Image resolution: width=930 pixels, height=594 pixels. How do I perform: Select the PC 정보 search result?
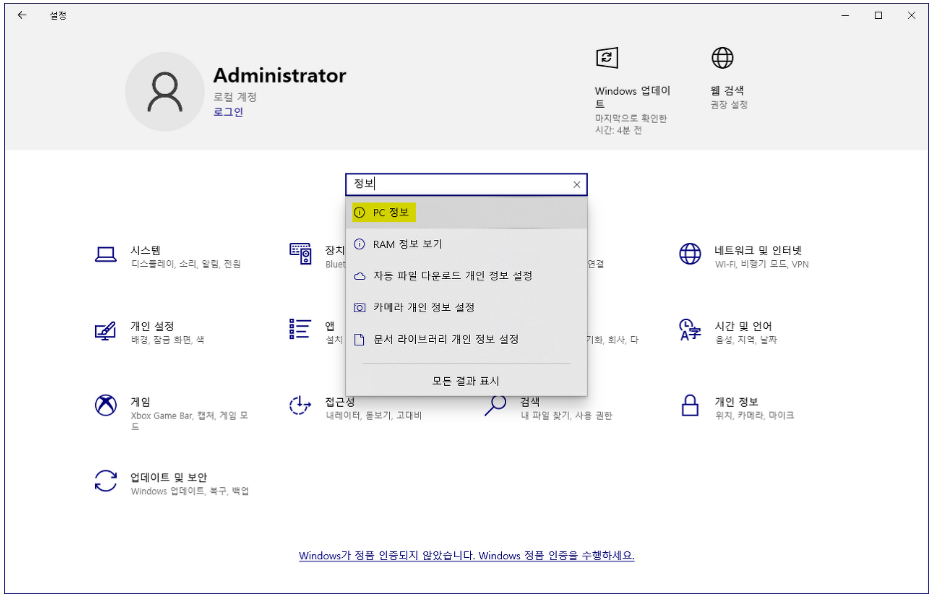[x=466, y=212]
